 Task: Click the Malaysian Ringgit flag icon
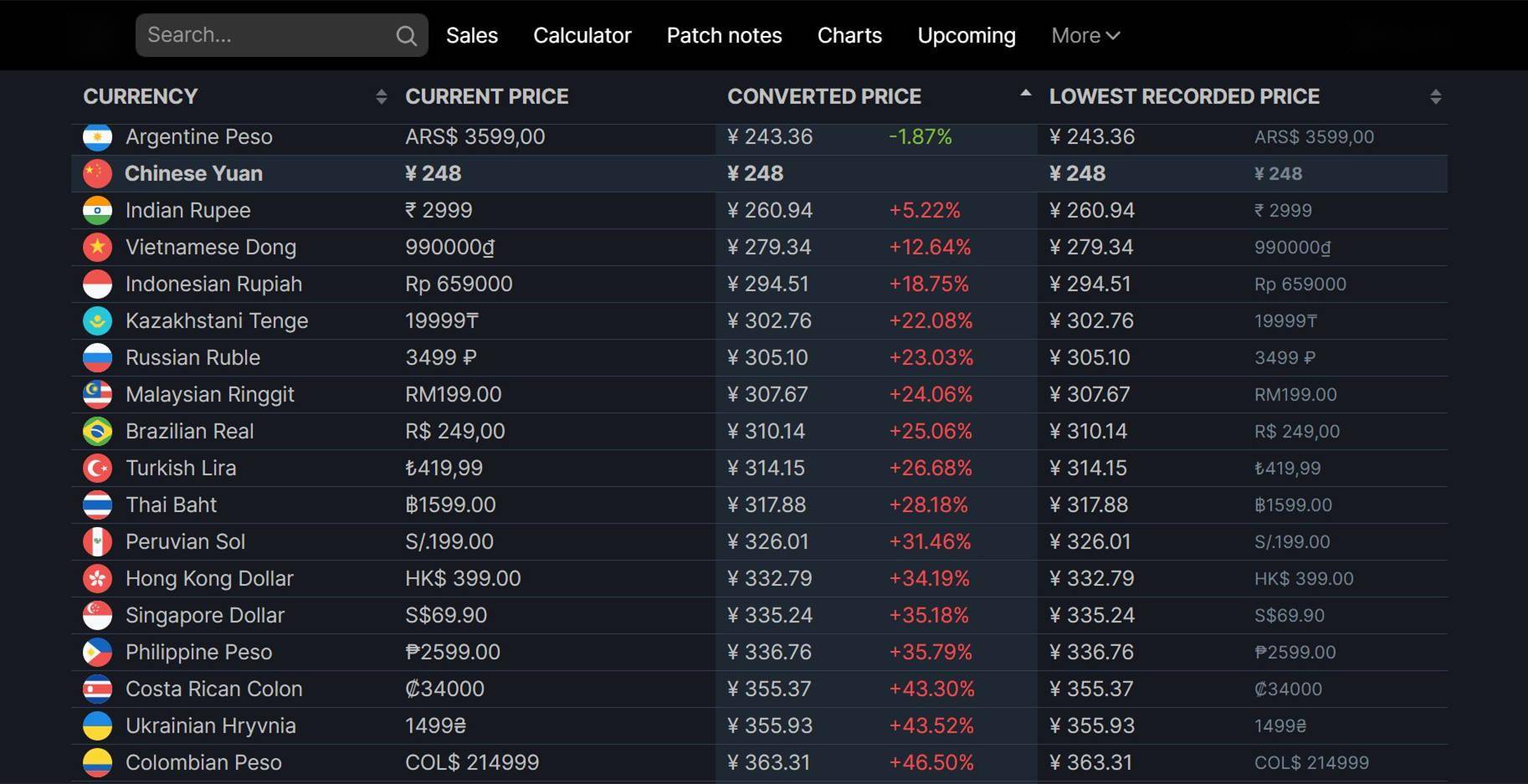pos(98,394)
